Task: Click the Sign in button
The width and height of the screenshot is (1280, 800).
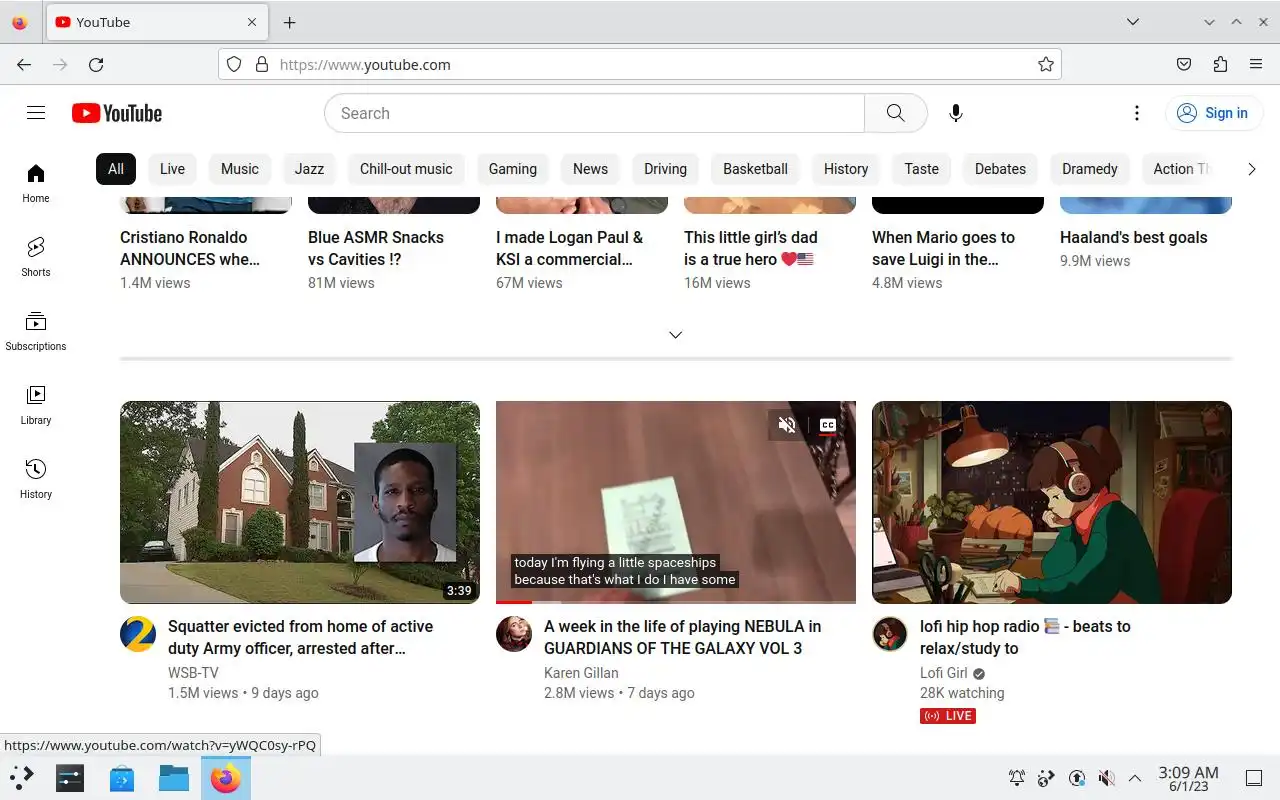Action: 1213,113
